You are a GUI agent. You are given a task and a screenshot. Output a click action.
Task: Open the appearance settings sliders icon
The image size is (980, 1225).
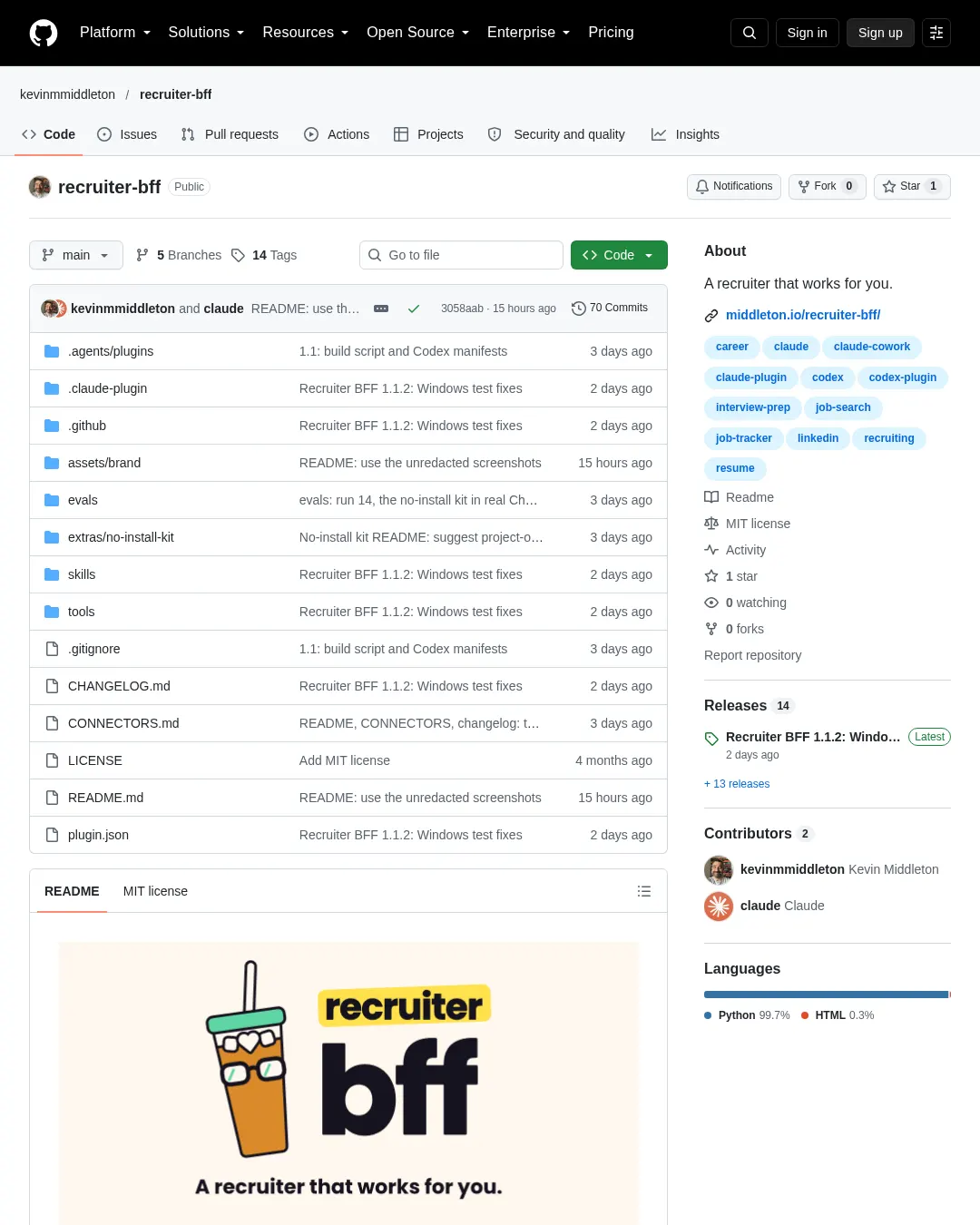click(936, 33)
